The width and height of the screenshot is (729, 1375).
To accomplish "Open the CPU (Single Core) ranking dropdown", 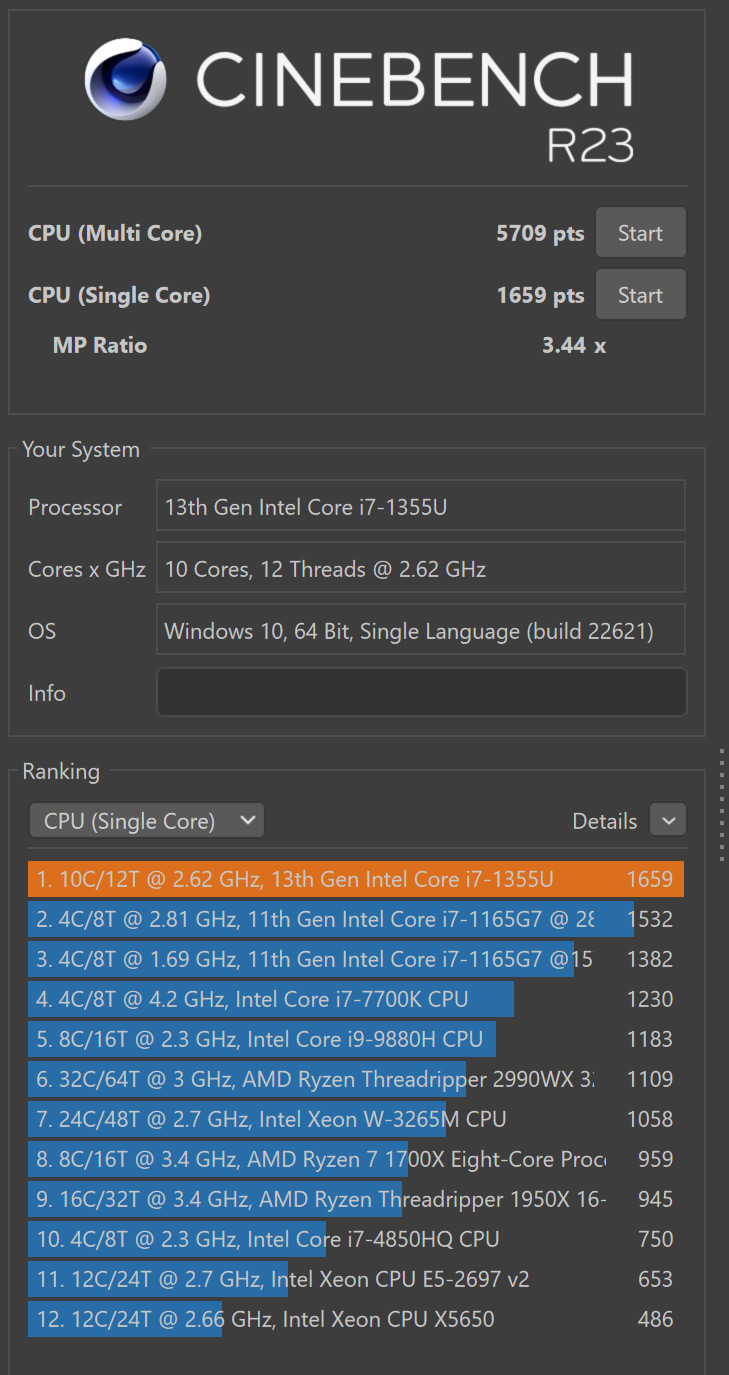I will tap(147, 821).
